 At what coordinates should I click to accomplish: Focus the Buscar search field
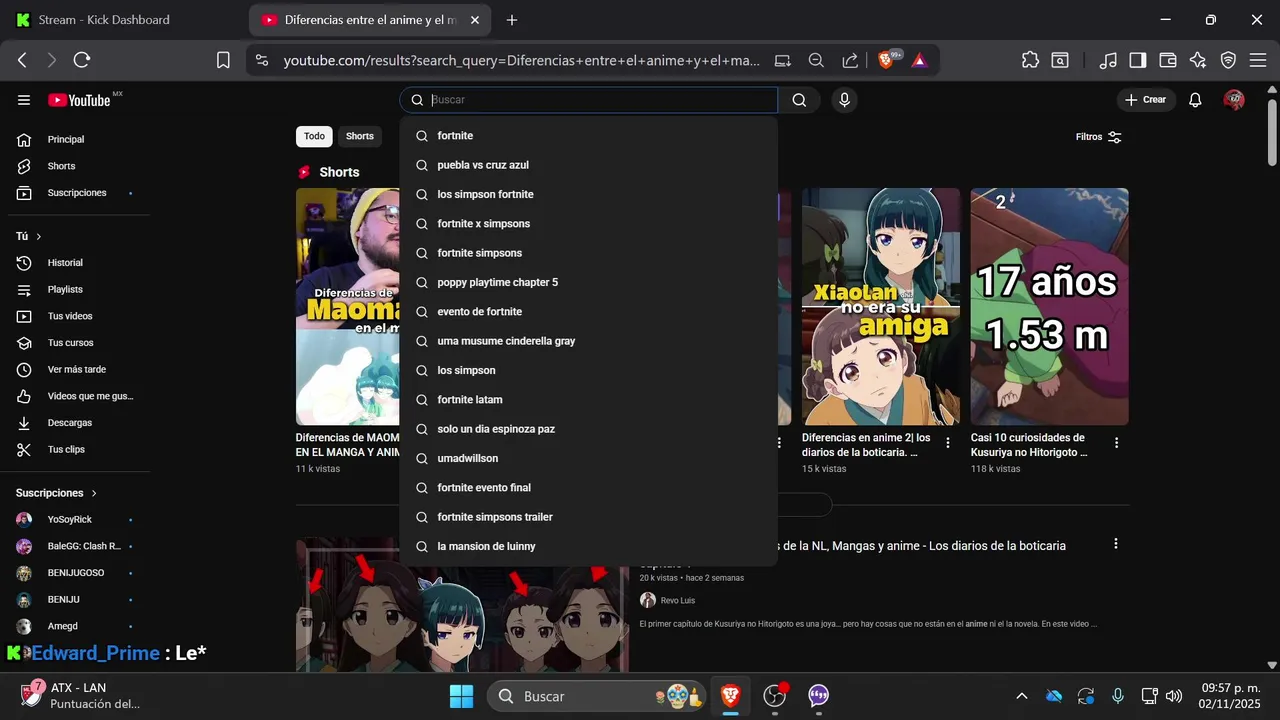(590, 100)
